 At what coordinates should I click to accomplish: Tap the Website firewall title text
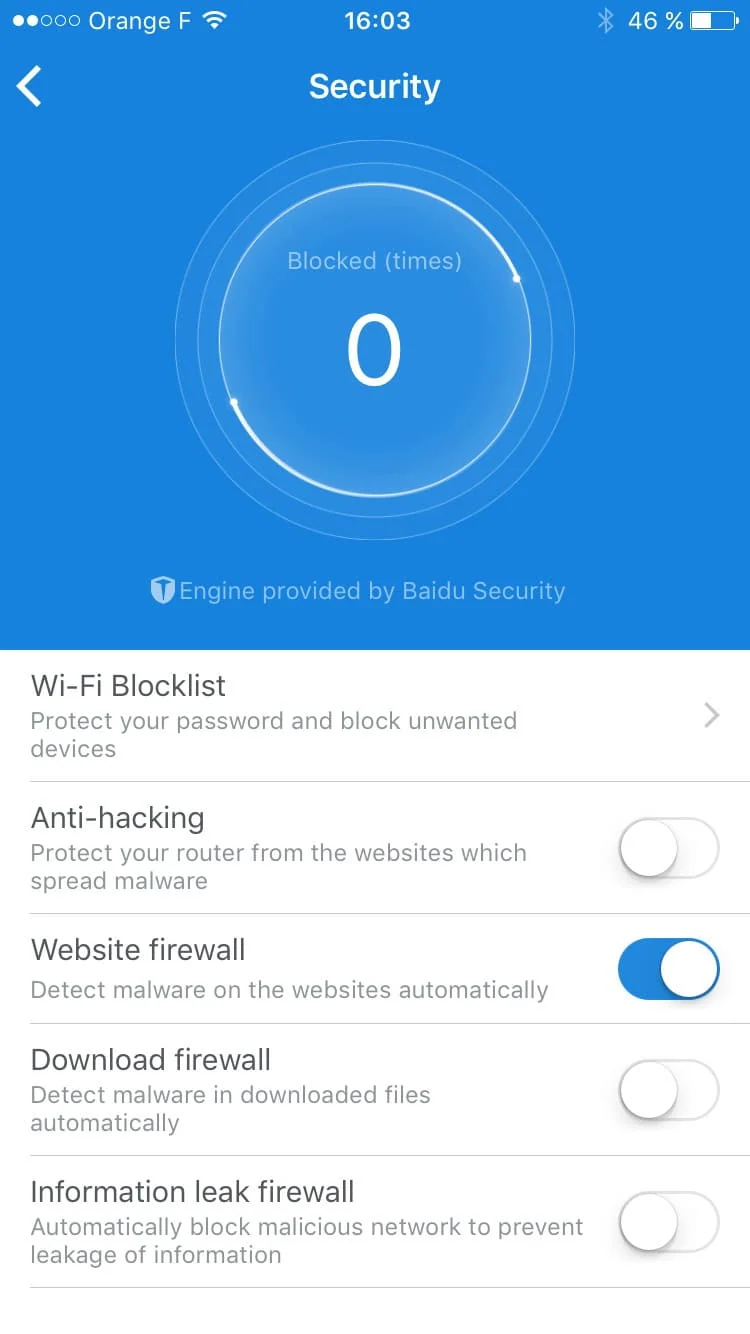pos(138,949)
